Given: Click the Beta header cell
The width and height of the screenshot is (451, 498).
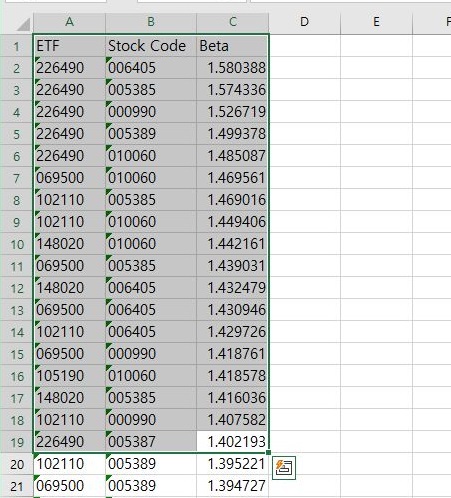Looking at the screenshot, I should click(233, 46).
